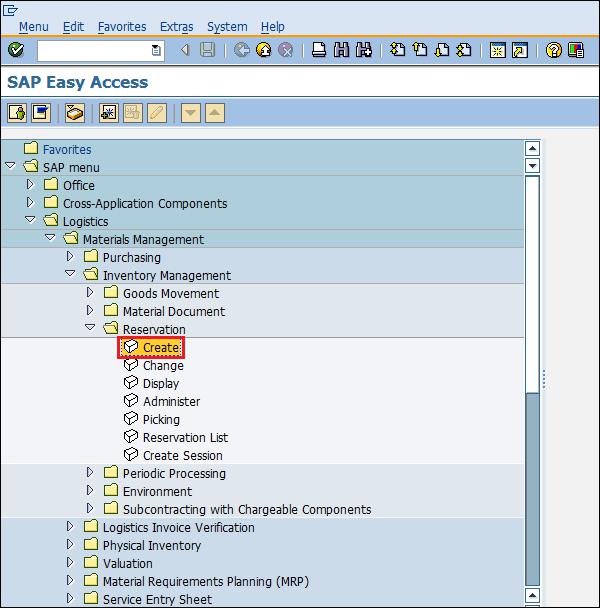The image size is (600, 608).
Task: Collapse the SAP menu node
Action: (x=10, y=166)
